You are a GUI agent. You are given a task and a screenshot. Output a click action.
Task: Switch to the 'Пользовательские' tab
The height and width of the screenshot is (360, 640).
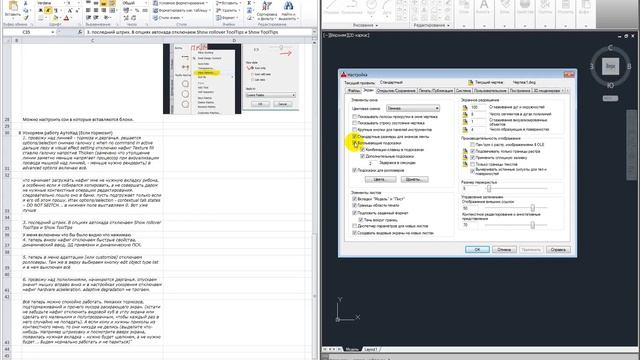[490, 91]
